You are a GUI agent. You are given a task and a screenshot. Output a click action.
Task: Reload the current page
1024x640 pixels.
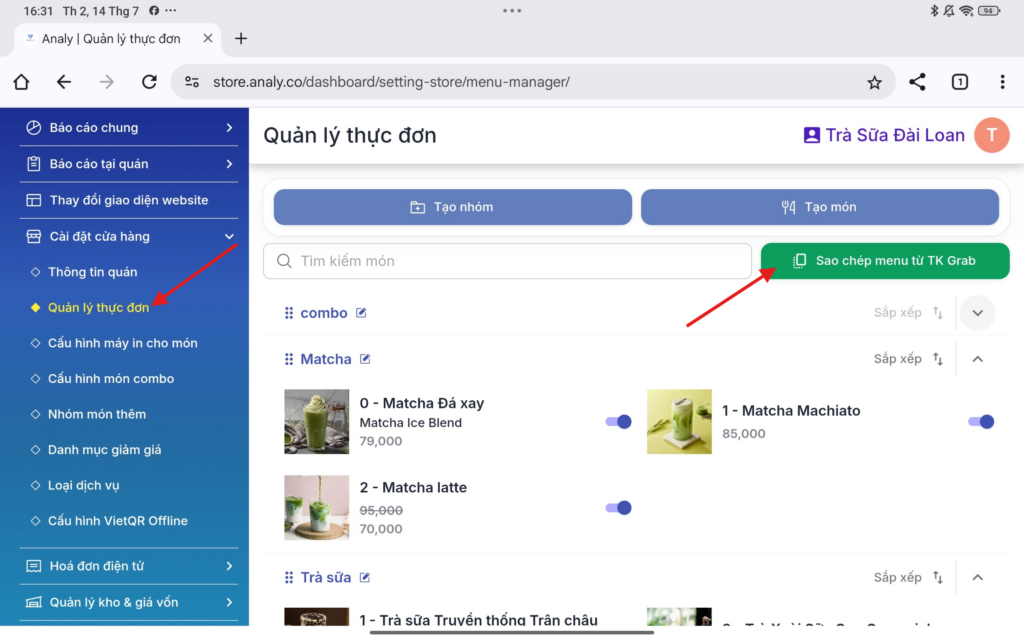click(150, 82)
